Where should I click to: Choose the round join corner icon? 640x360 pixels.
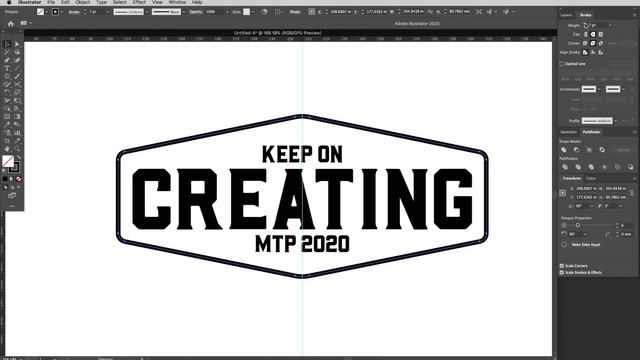pos(593,43)
